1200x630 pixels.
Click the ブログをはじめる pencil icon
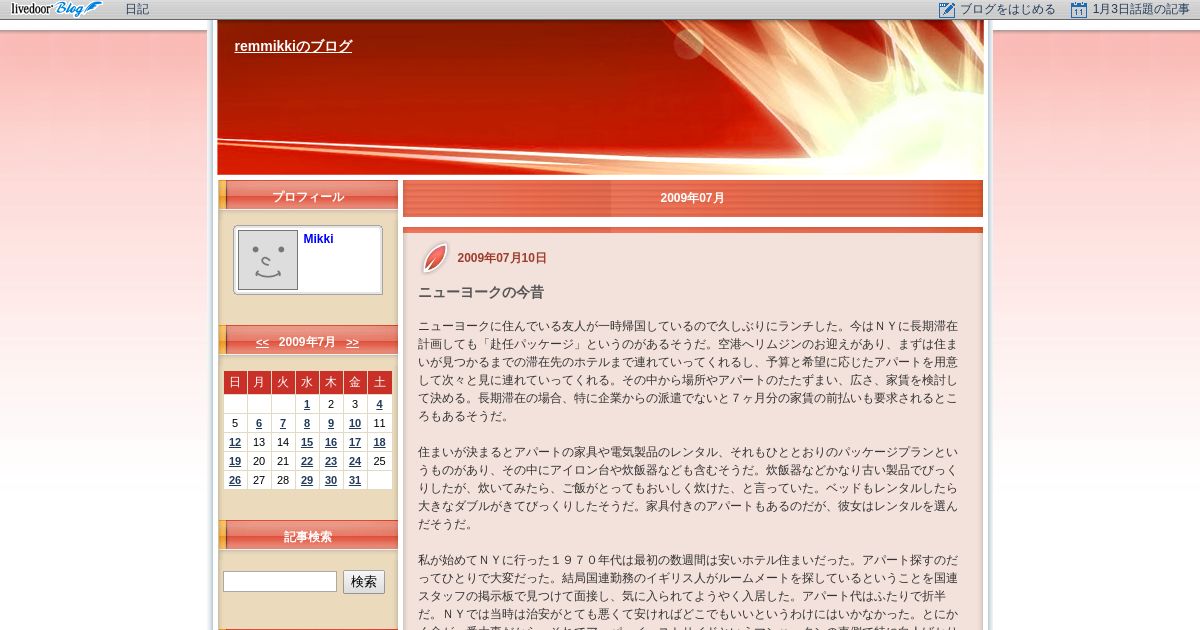point(947,9)
